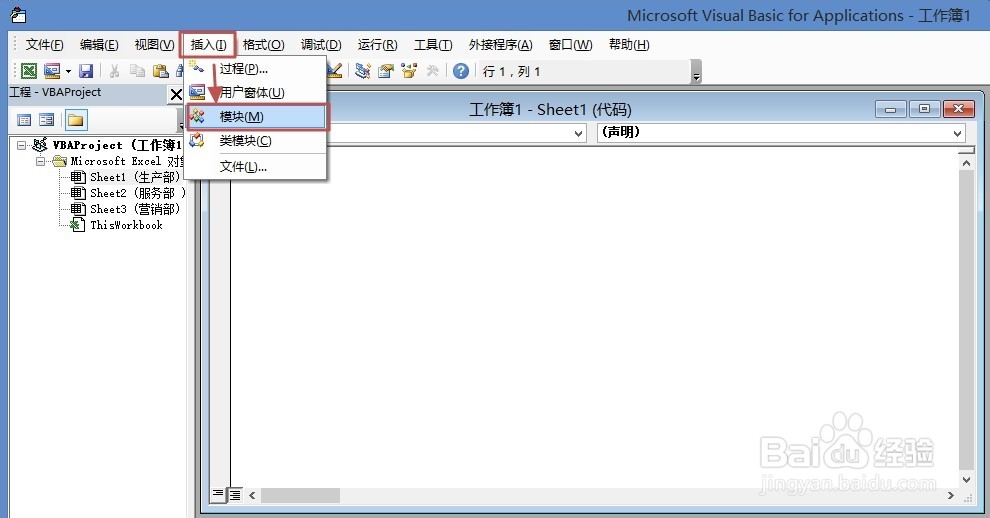Open the 调试(D) menu

(321, 45)
